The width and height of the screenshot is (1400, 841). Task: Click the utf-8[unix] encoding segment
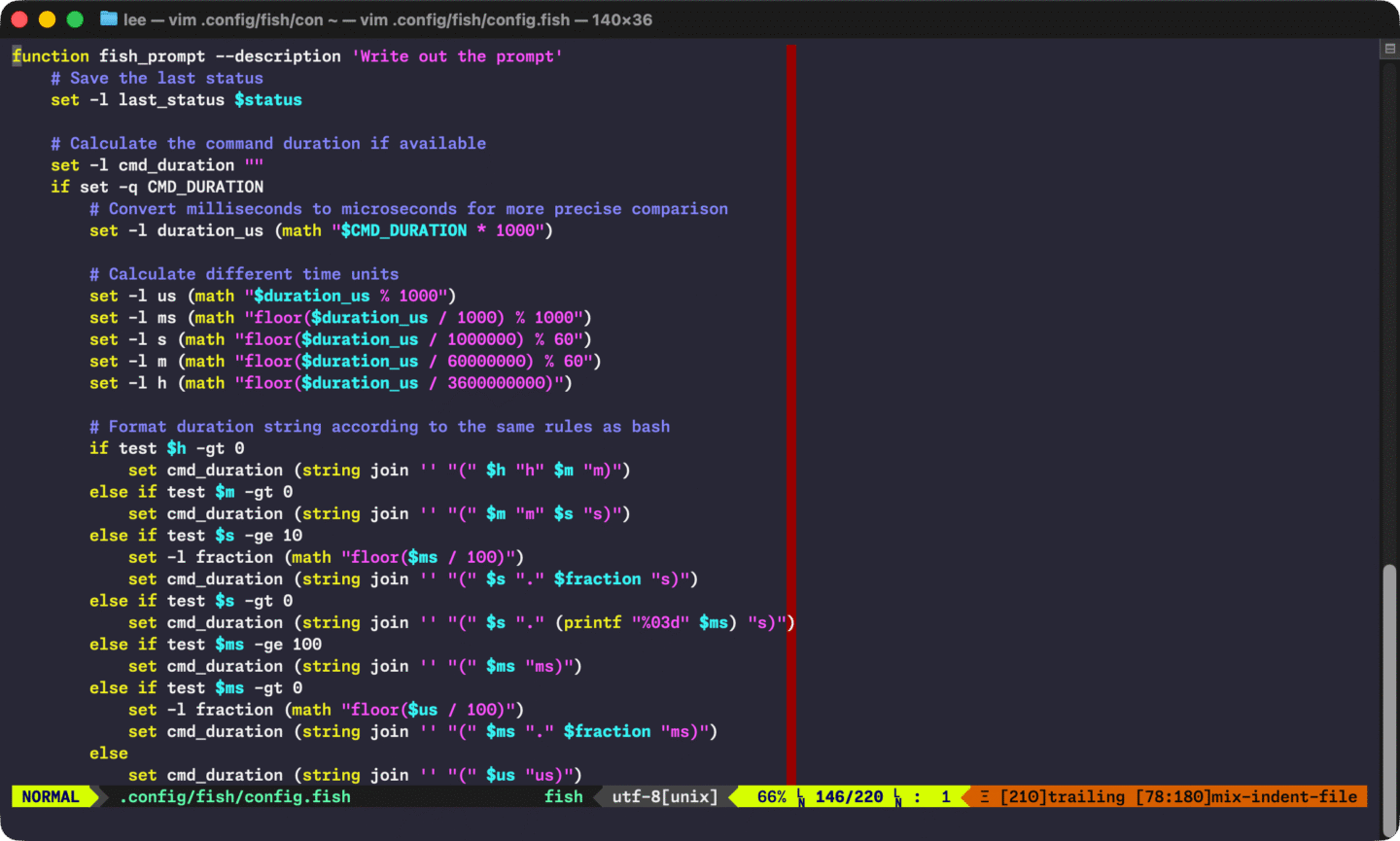pyautogui.click(x=665, y=797)
